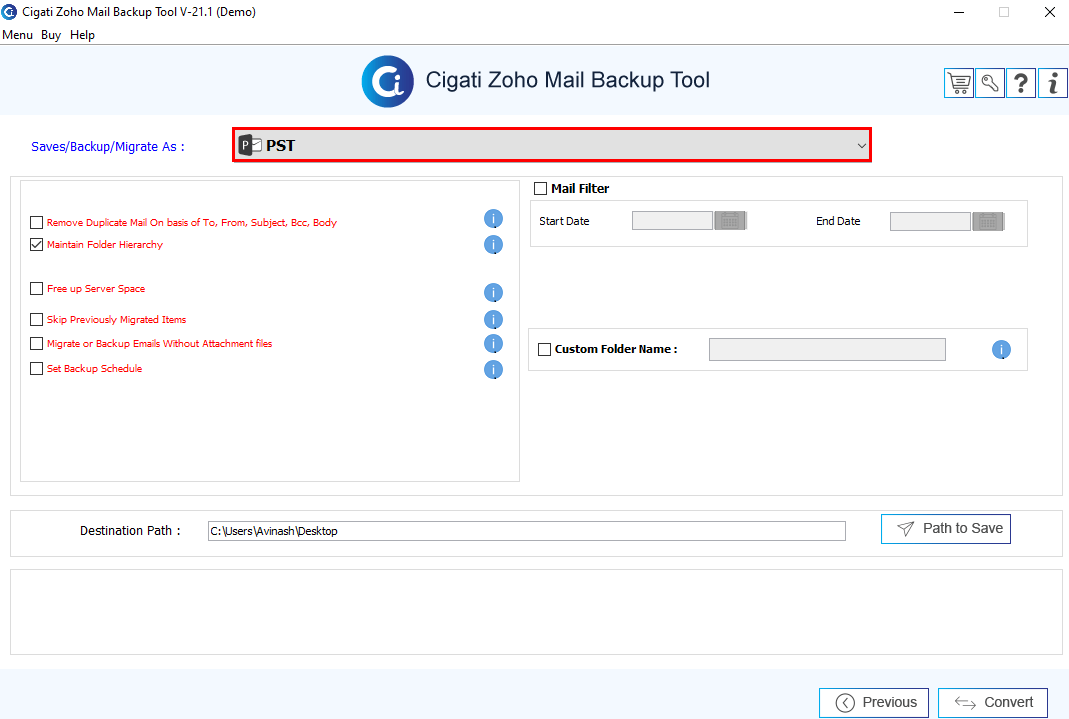Click the app icon in title bar
The width and height of the screenshot is (1069, 719).
(9, 12)
